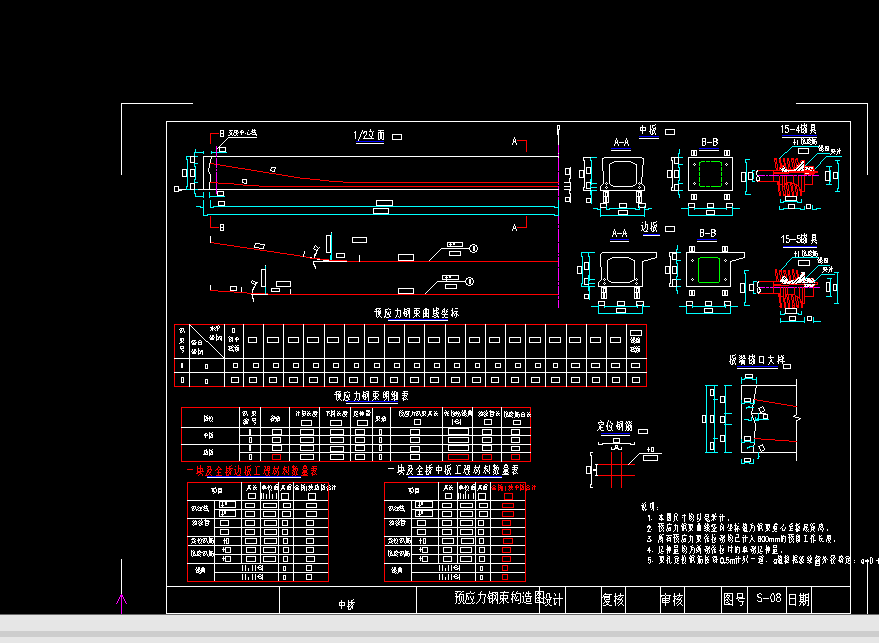Select the "A-A" label in the 中板 row
879x643 pixels.
621,143
